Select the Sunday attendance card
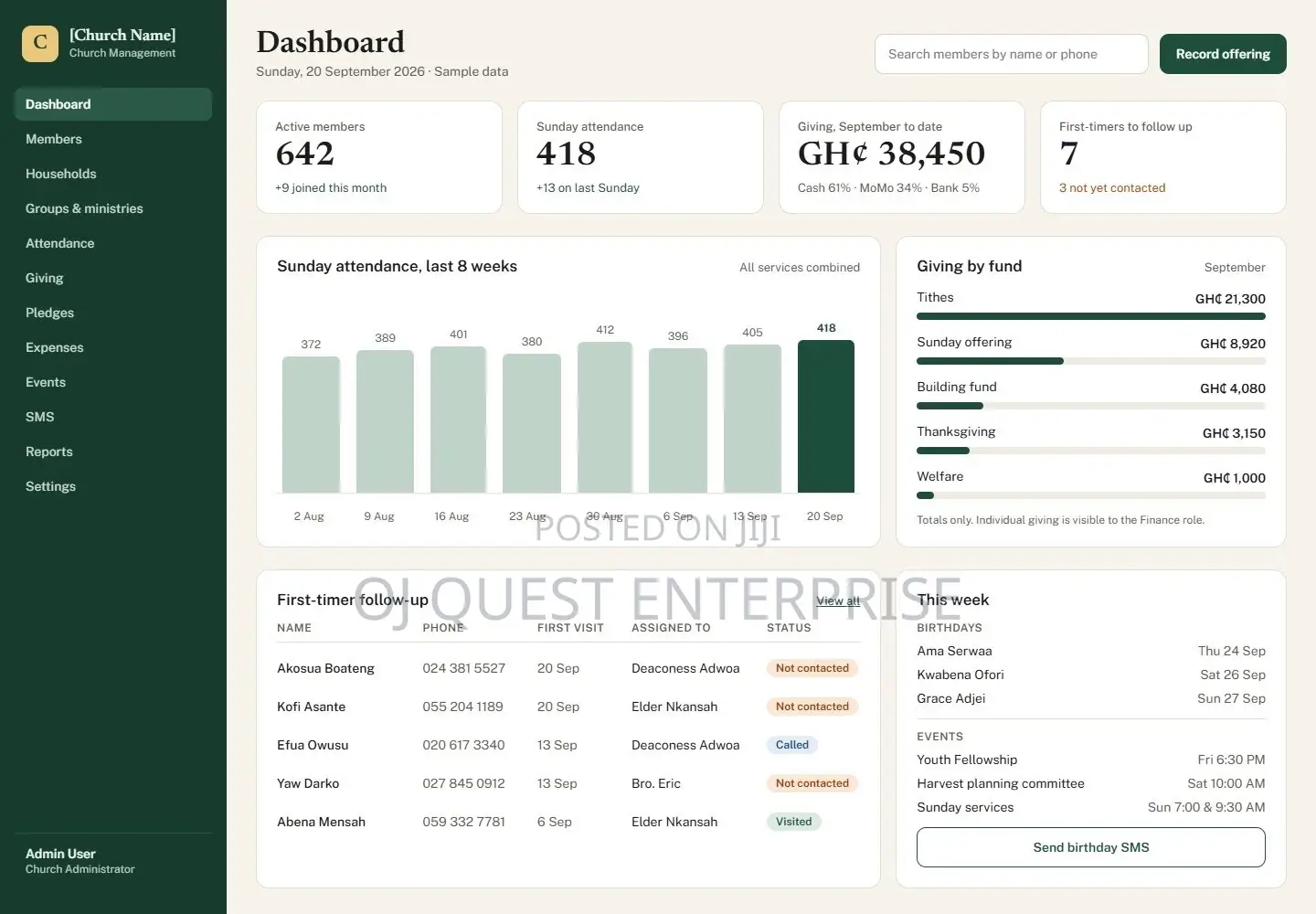The height and width of the screenshot is (914, 1316). pyautogui.click(x=641, y=157)
